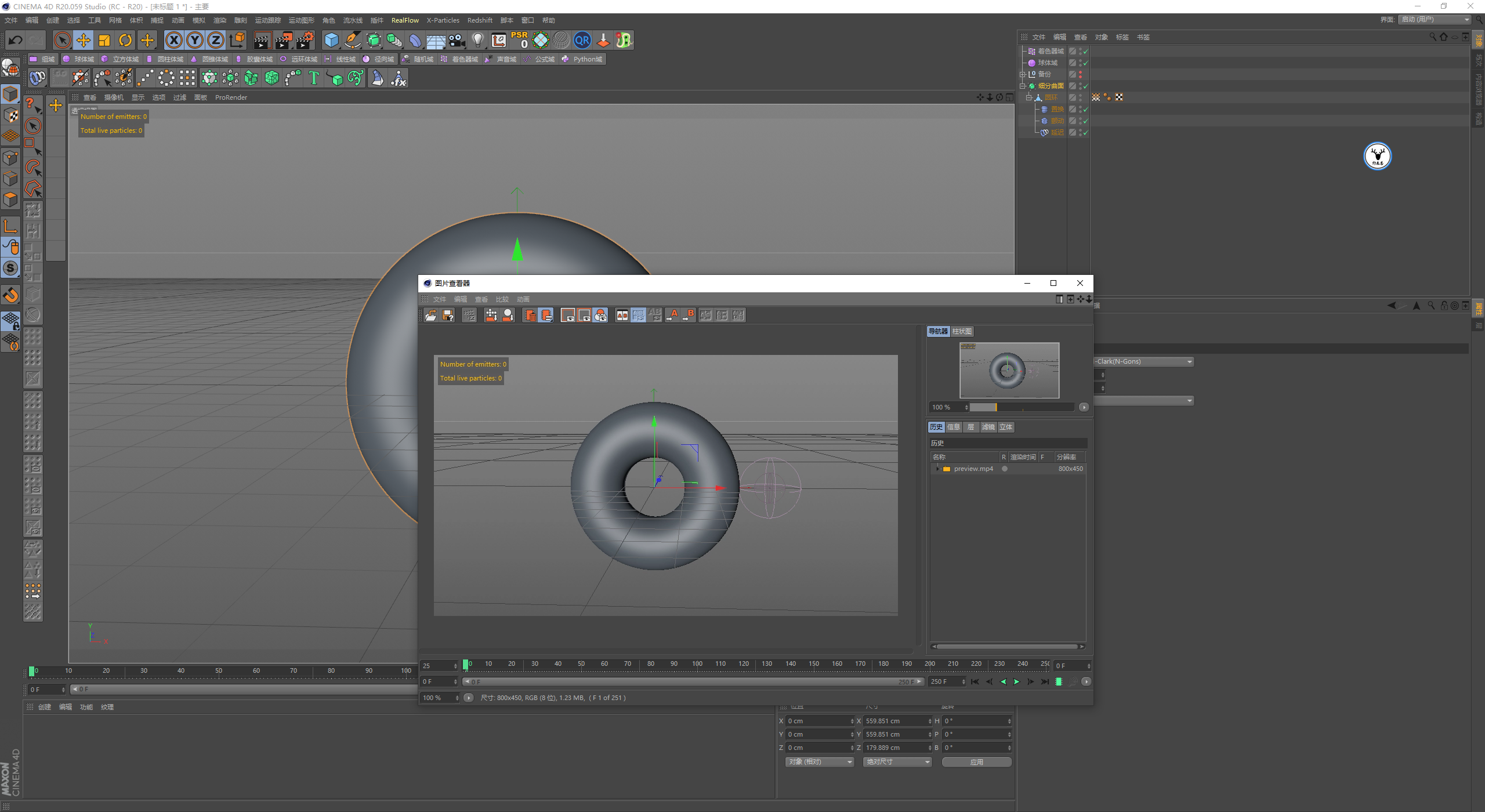The width and height of the screenshot is (1485, 812).
Task: Click the MoText green T icon
Action: click(x=314, y=78)
